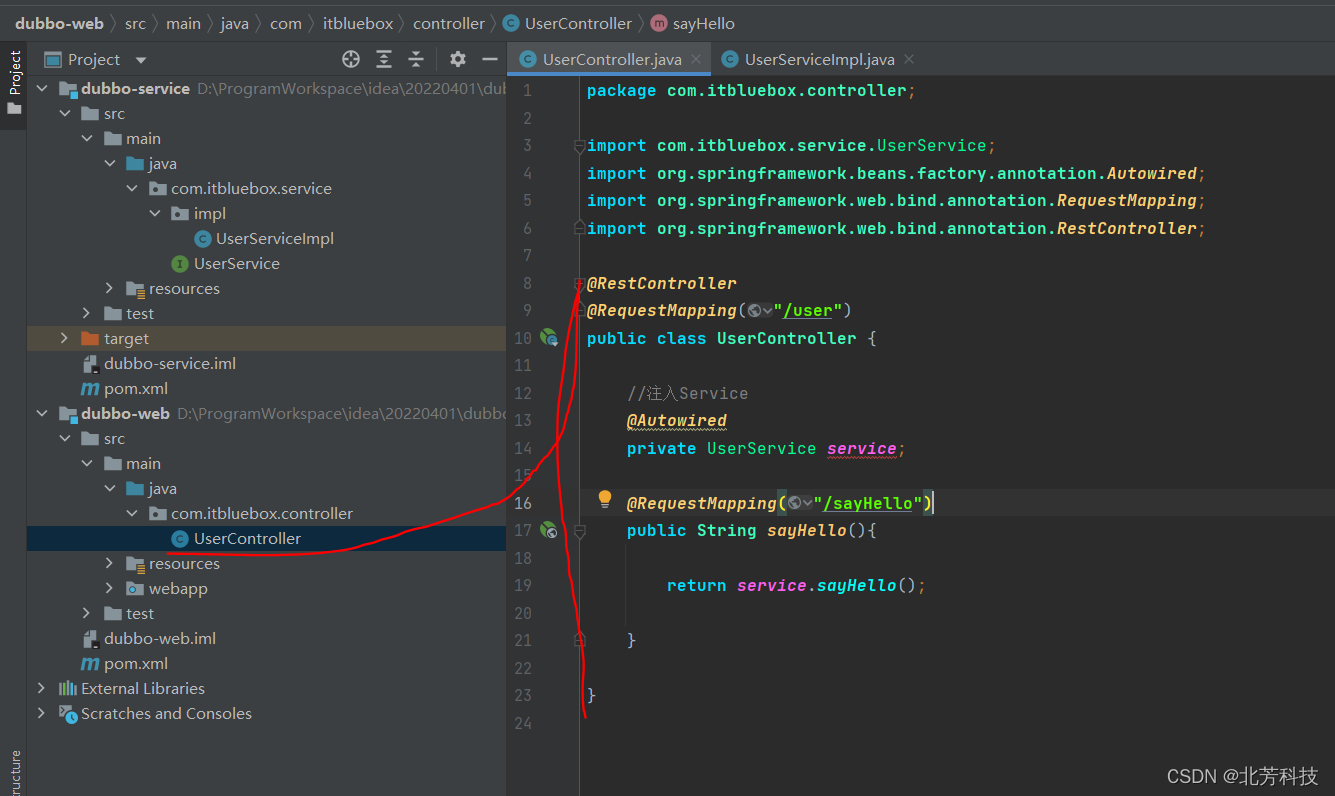Click line number 19 in gutter
The image size is (1335, 796).
click(x=523, y=585)
